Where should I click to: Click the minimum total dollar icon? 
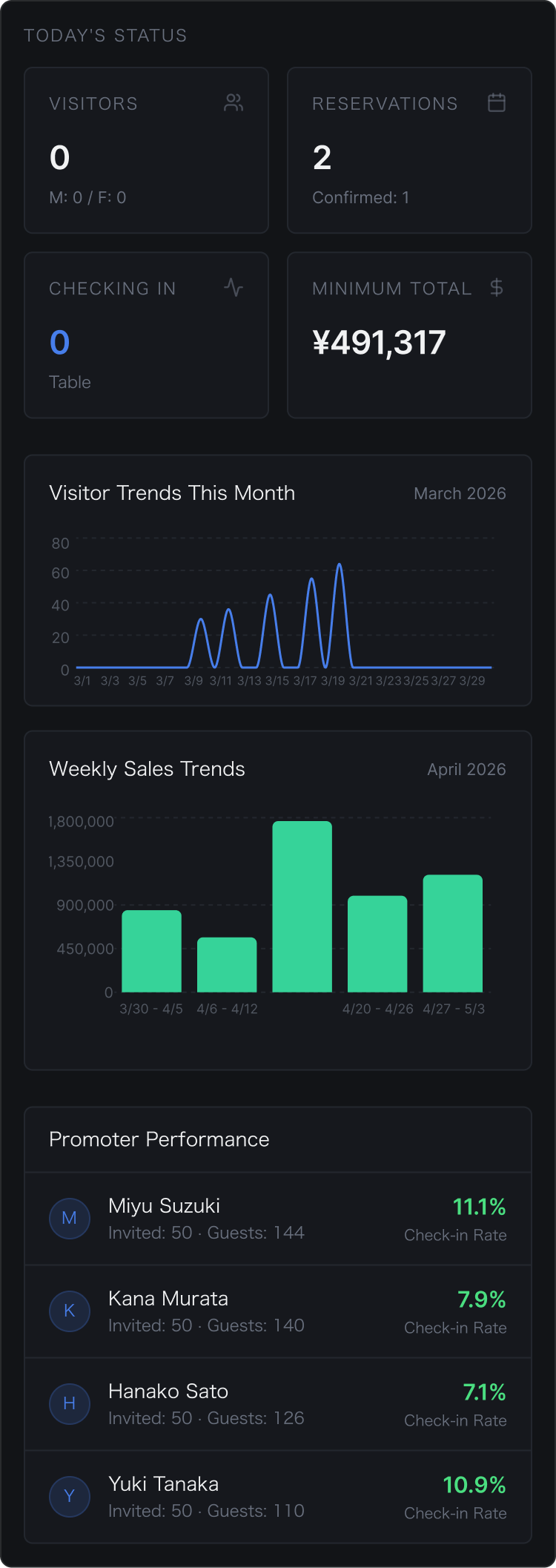pyautogui.click(x=497, y=288)
